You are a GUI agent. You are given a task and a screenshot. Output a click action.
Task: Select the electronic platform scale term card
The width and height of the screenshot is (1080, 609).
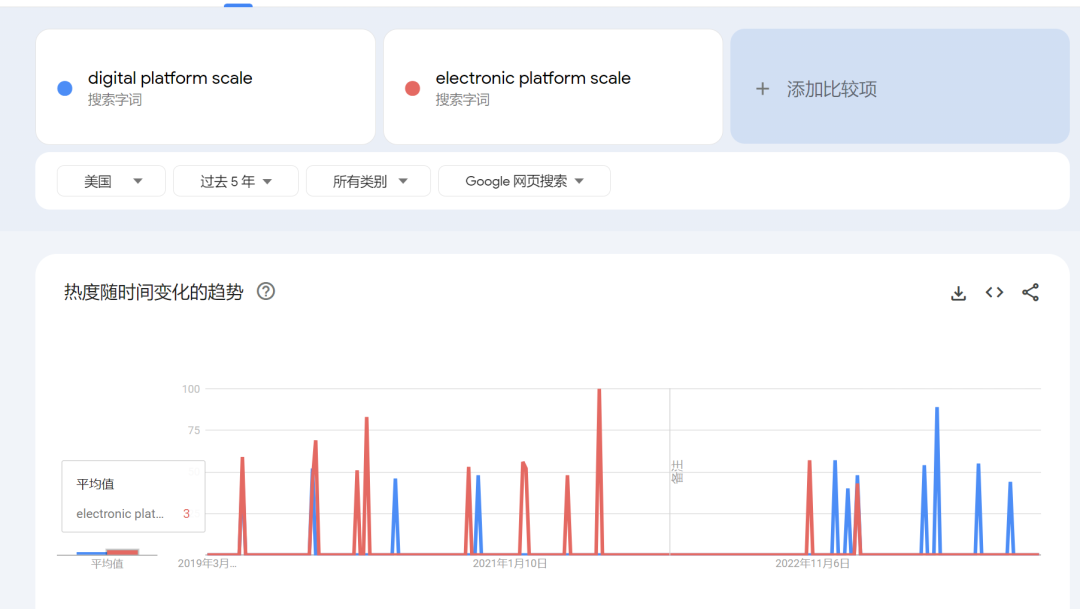[553, 87]
